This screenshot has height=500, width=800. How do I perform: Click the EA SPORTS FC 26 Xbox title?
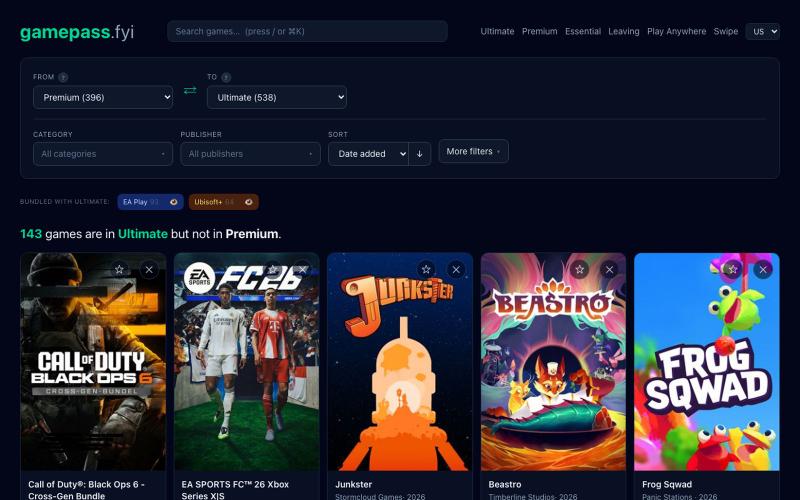point(235,490)
